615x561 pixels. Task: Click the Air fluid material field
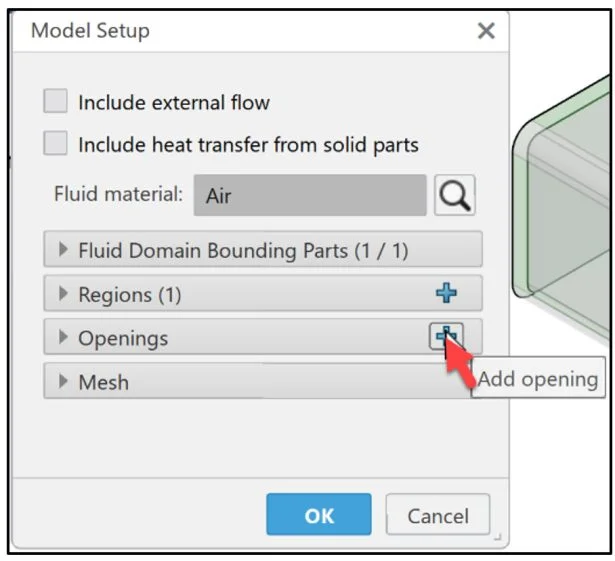(310, 196)
